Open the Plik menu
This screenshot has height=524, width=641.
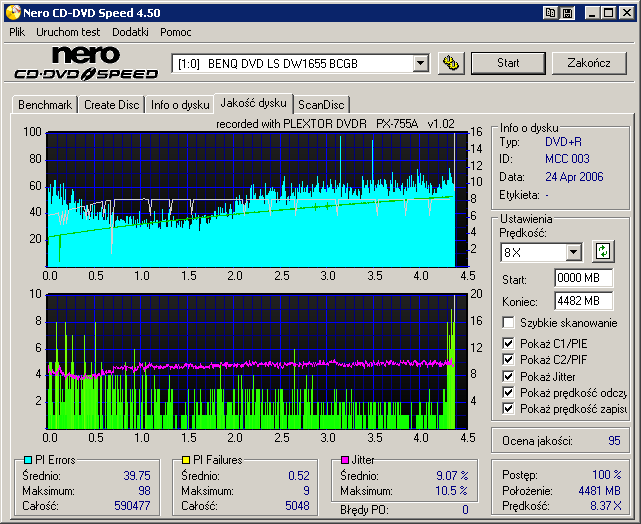17,32
